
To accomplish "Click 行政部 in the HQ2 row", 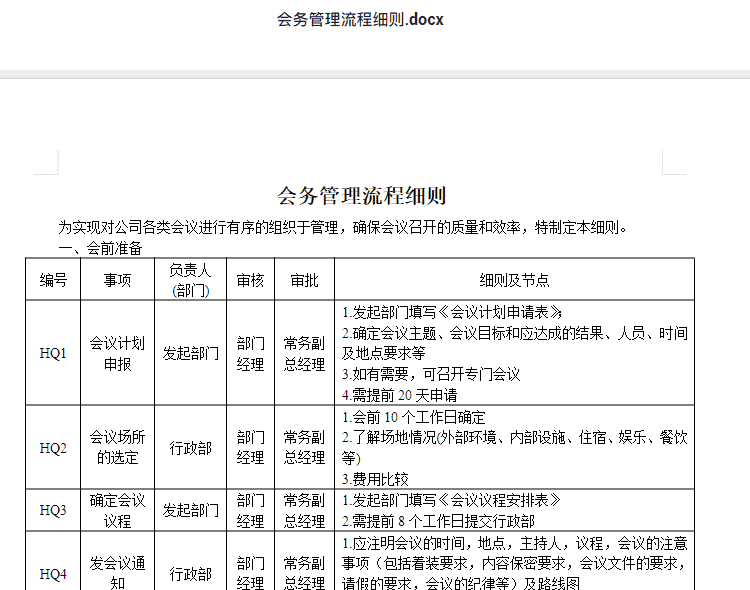I will click(190, 447).
